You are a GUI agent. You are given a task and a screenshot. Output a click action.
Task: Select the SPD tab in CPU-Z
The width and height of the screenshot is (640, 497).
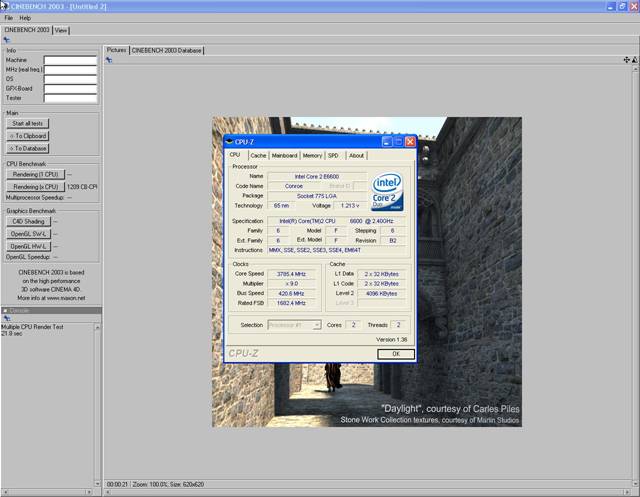333,156
